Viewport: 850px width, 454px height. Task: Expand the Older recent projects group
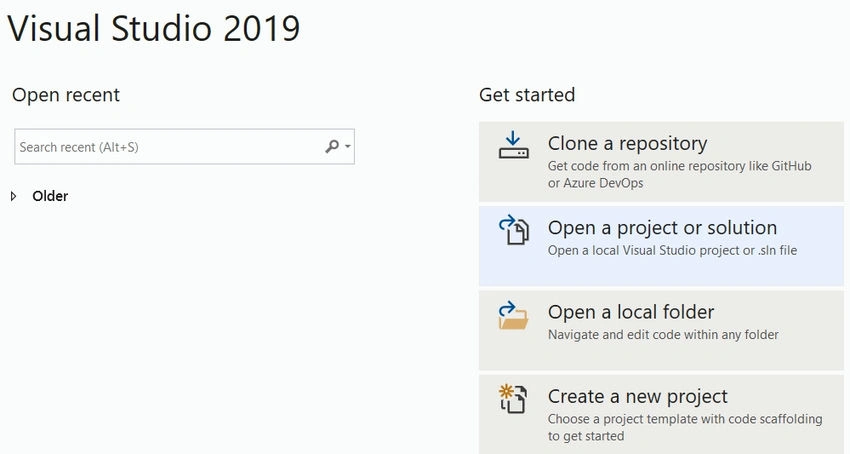coord(14,196)
